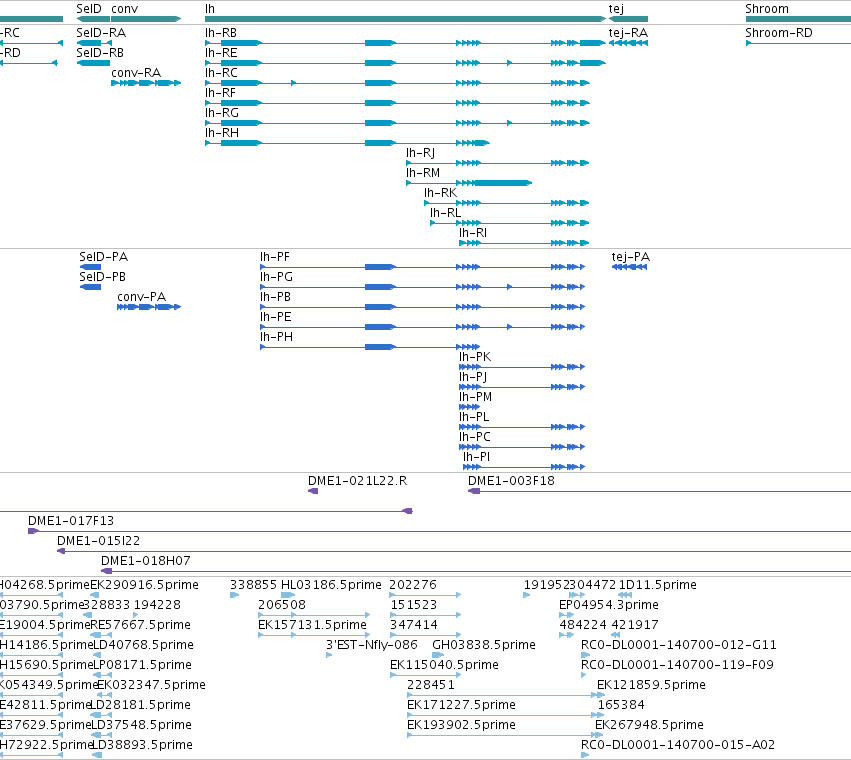This screenshot has width=851, height=760.
Task: Select the SelD-RA transcript label
Action: pos(101,33)
